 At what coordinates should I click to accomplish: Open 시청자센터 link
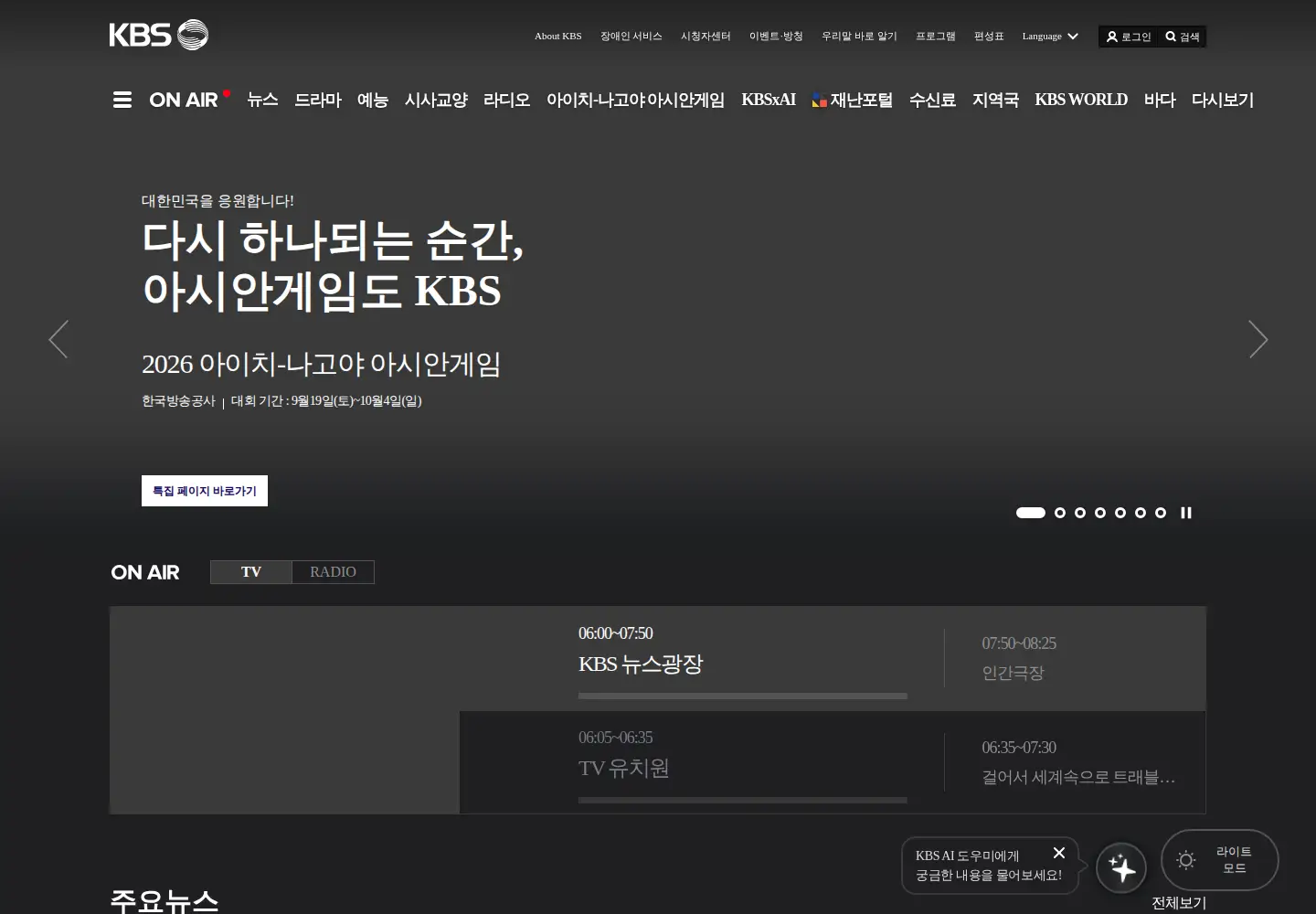(706, 37)
